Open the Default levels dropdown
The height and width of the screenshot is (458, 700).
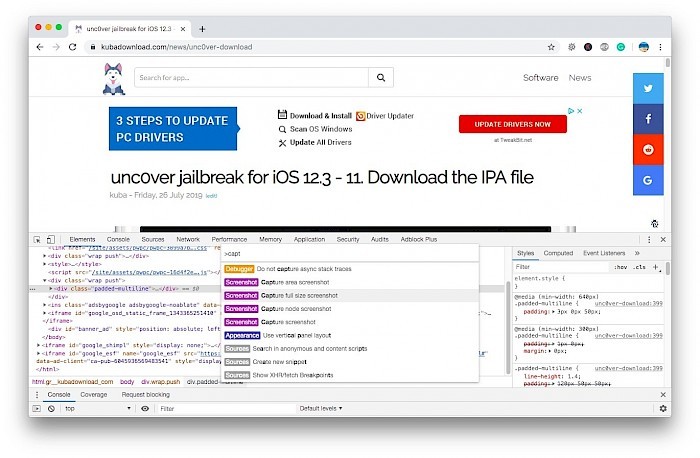tap(321, 408)
